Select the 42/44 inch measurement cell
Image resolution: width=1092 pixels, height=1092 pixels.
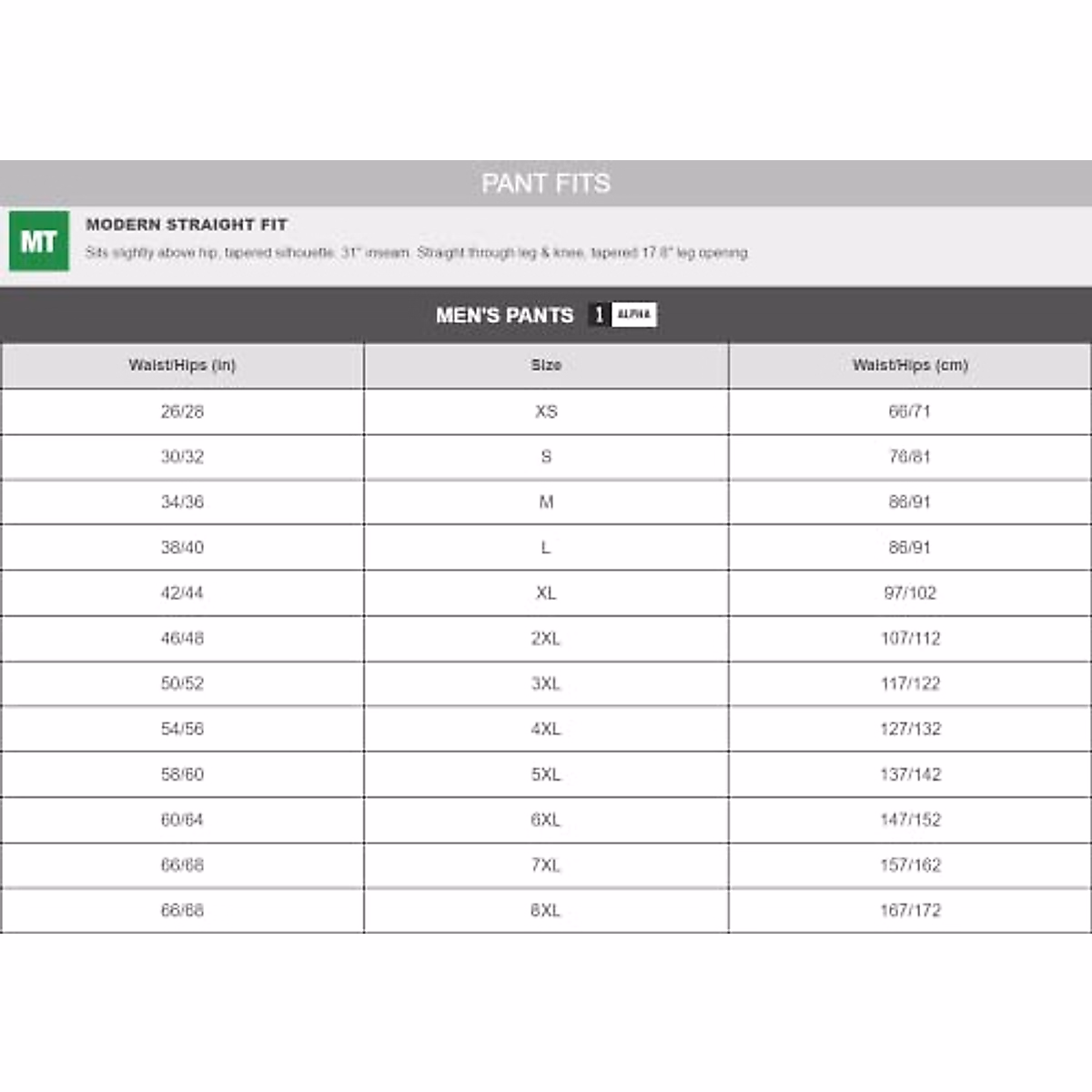[182, 593]
